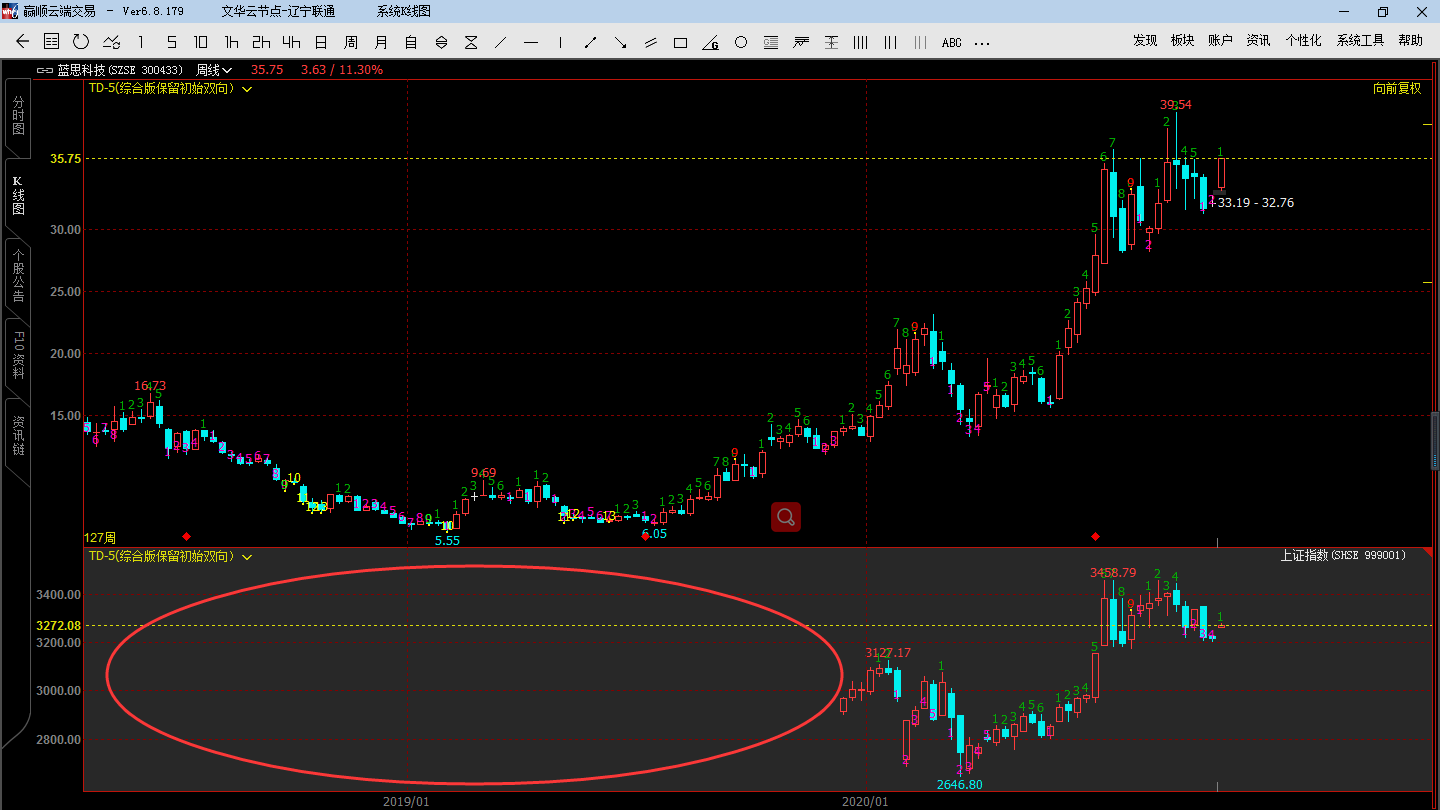This screenshot has width=1440, height=810.
Task: Select the golden ratio lines tool
Action: tap(771, 42)
